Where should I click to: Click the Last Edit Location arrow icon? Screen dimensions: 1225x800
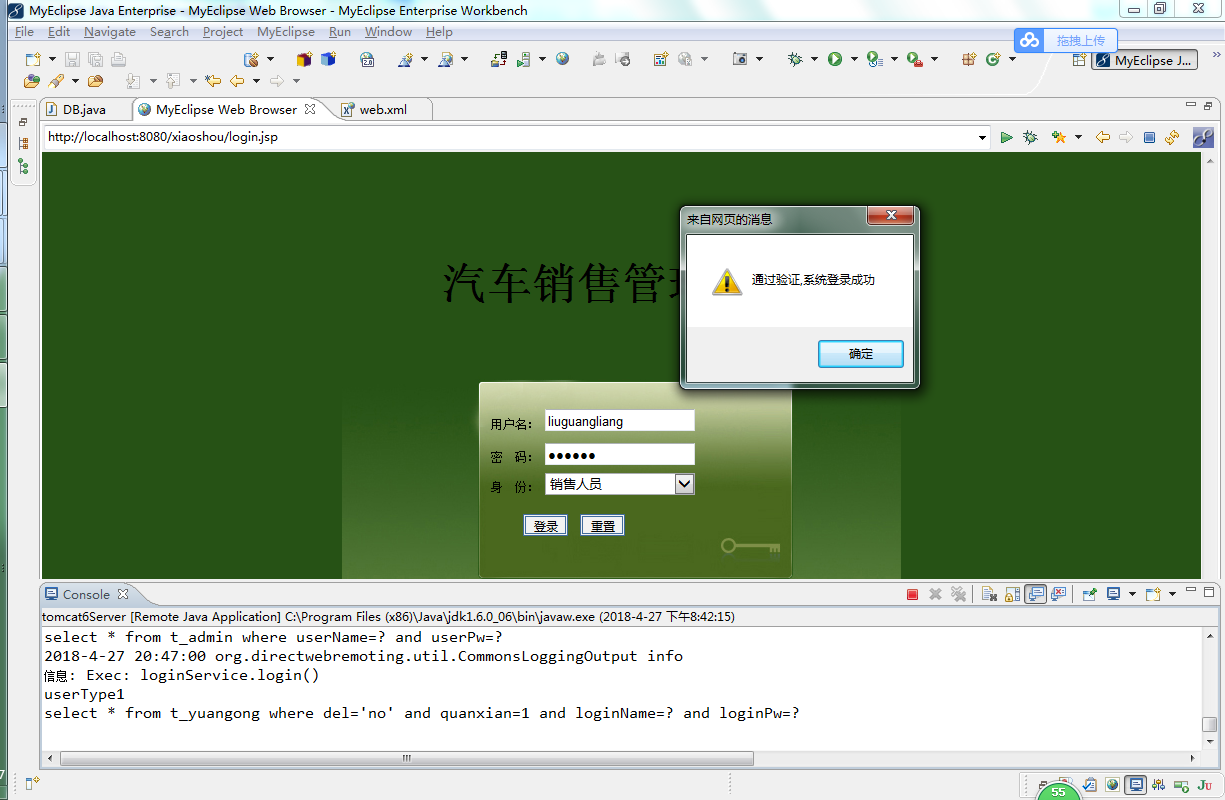[x=212, y=81]
